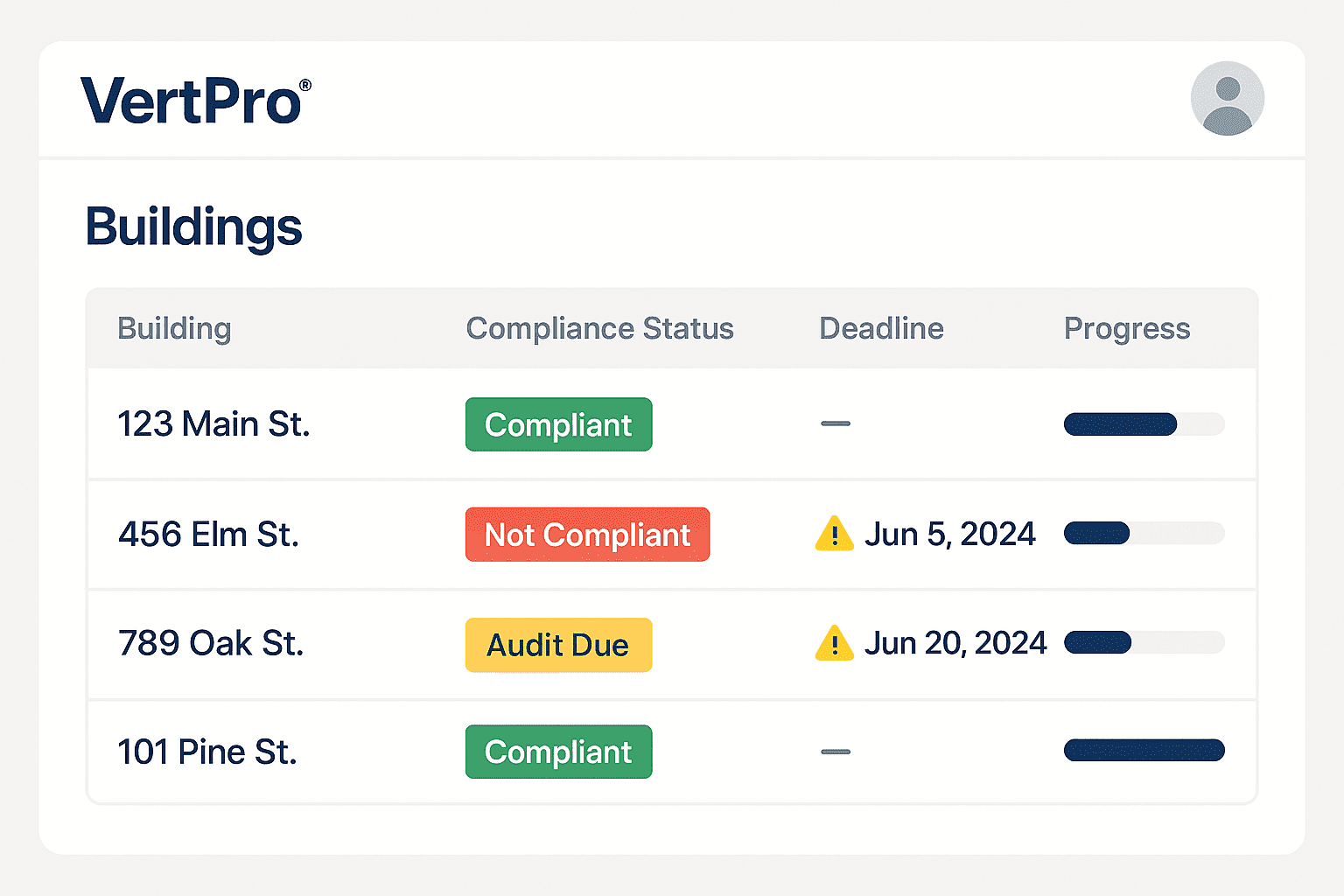Open the 101 Pine St. row
The width and height of the screenshot is (1344, 896).
point(207,752)
